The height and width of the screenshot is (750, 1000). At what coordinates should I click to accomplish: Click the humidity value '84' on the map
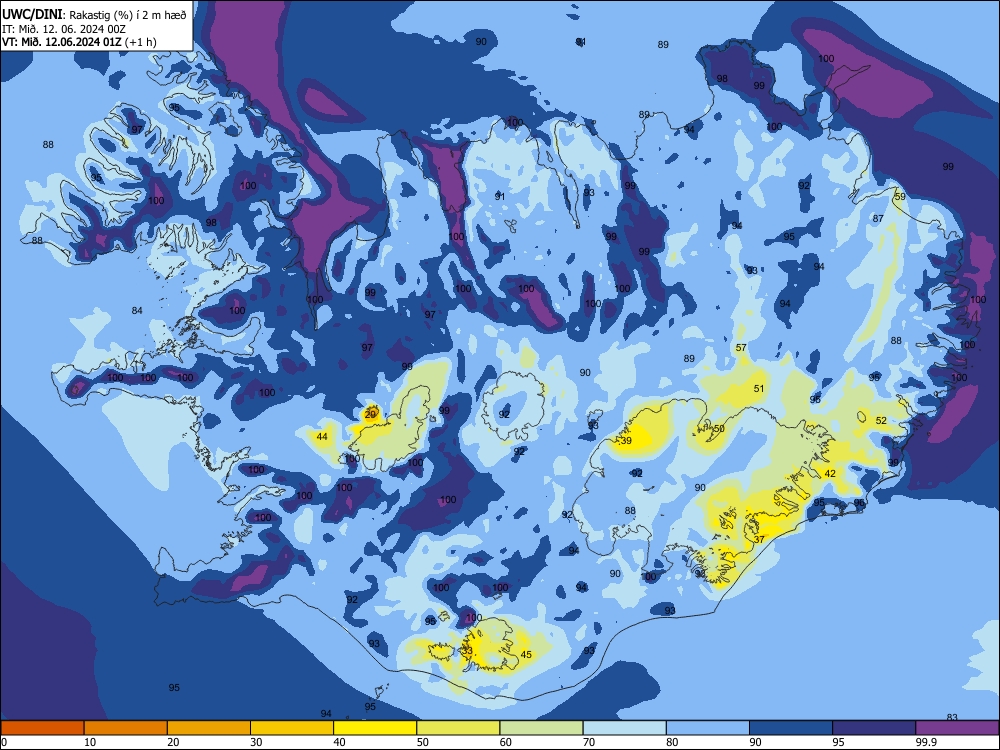coord(137,311)
